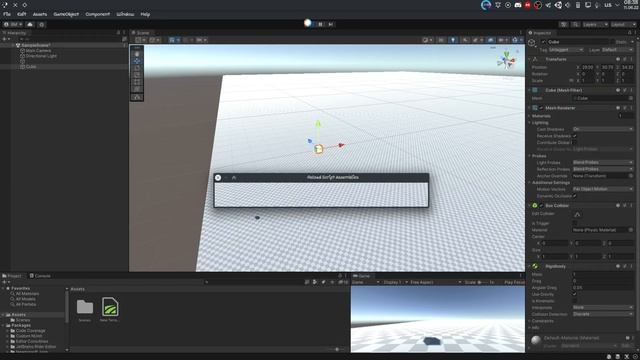Open the Transform component help icon
Image resolution: width=640 pixels, height=360 pixels.
click(x=618, y=59)
